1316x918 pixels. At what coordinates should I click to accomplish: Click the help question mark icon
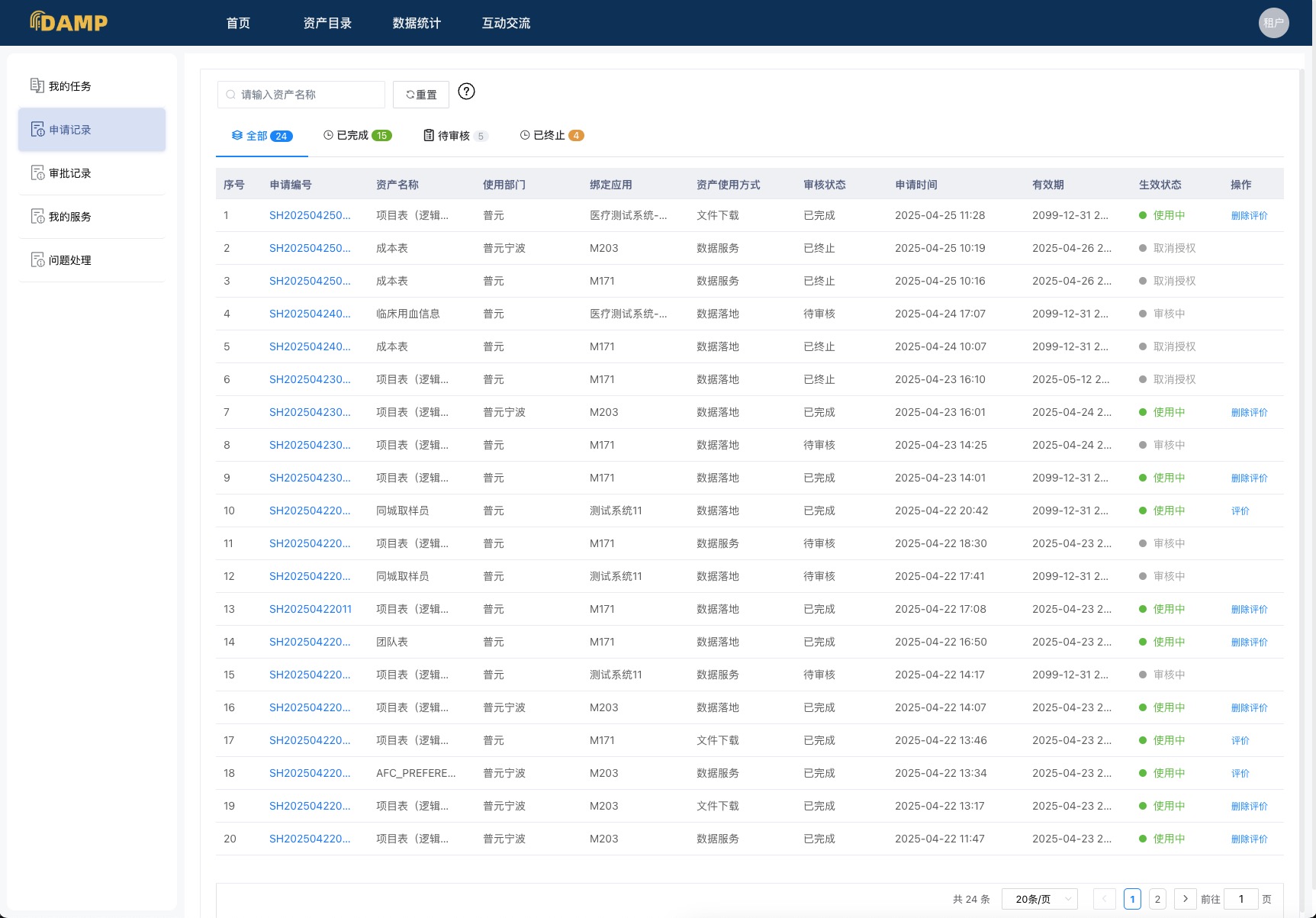[466, 92]
